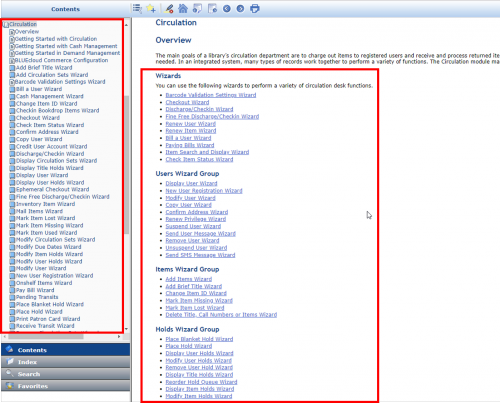Open Delete Title, Call Numbers or Items Wizard link
Screen dimensions: 500x403
tap(221, 315)
